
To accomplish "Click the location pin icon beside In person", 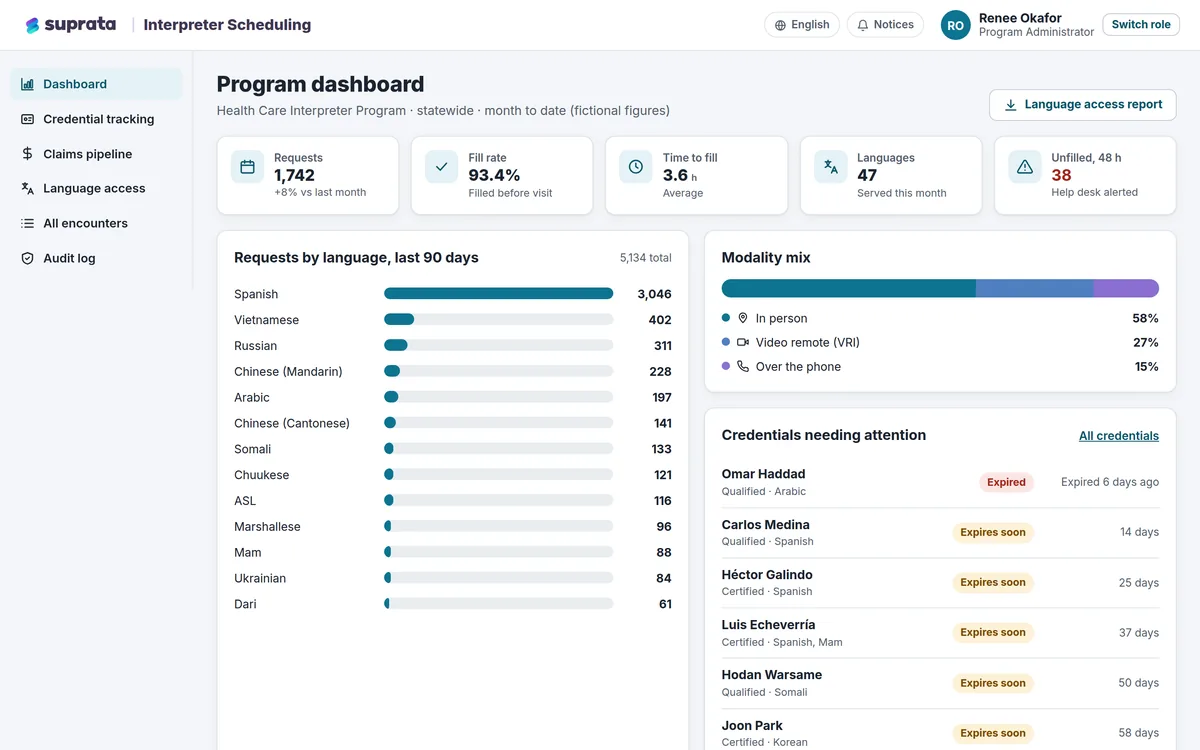I will [x=743, y=318].
